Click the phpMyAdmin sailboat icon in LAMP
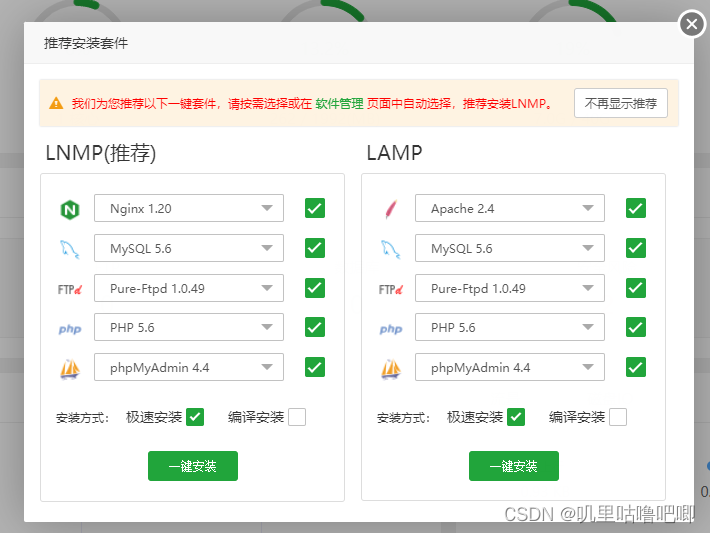This screenshot has width=710, height=533. coord(390,369)
